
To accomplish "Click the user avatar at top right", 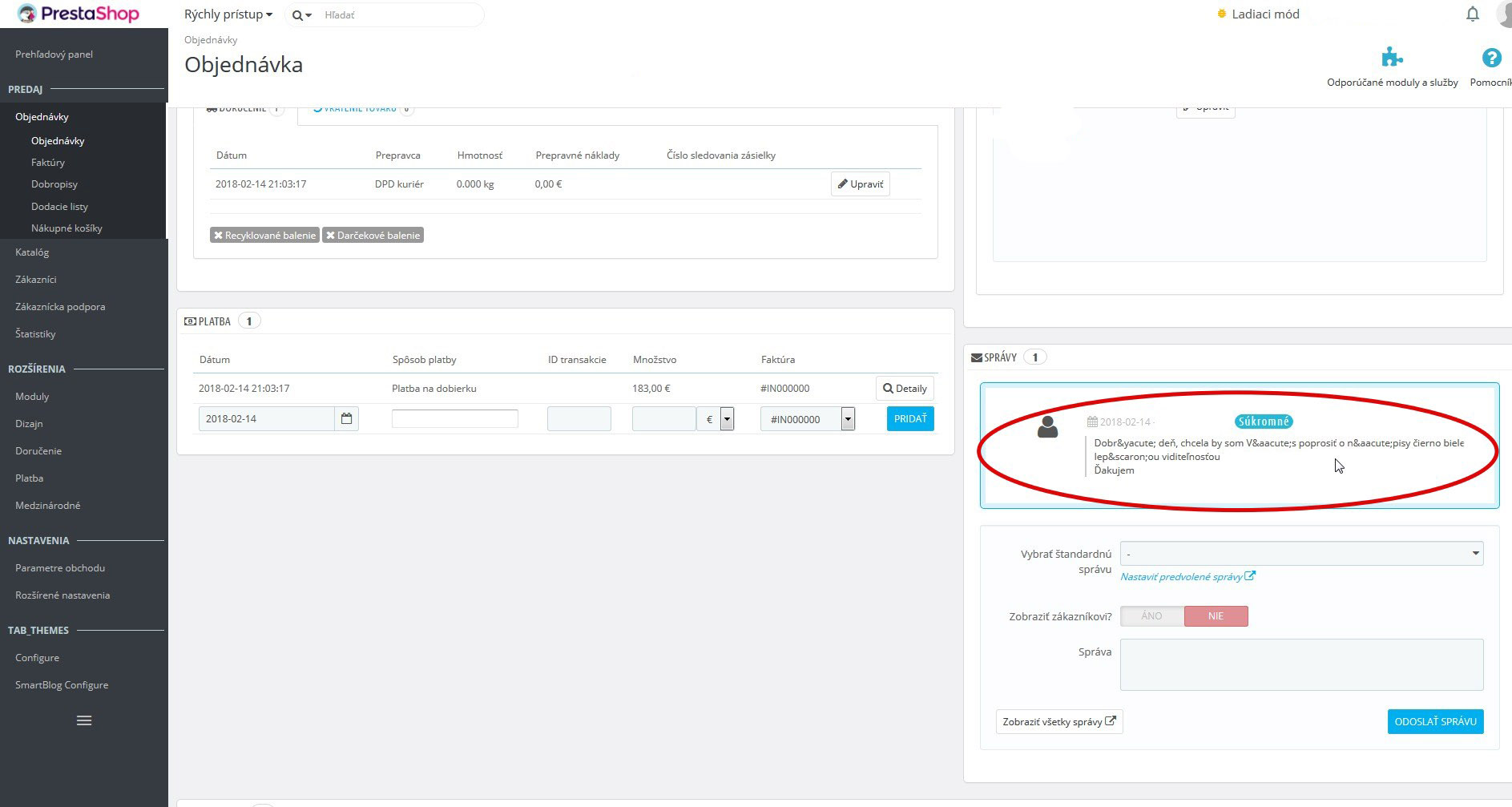I will pyautogui.click(x=1504, y=14).
